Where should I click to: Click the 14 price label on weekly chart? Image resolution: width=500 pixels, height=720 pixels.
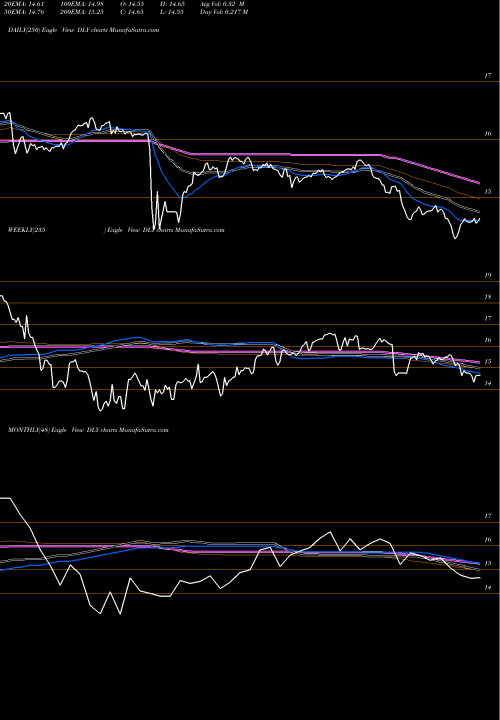click(488, 383)
